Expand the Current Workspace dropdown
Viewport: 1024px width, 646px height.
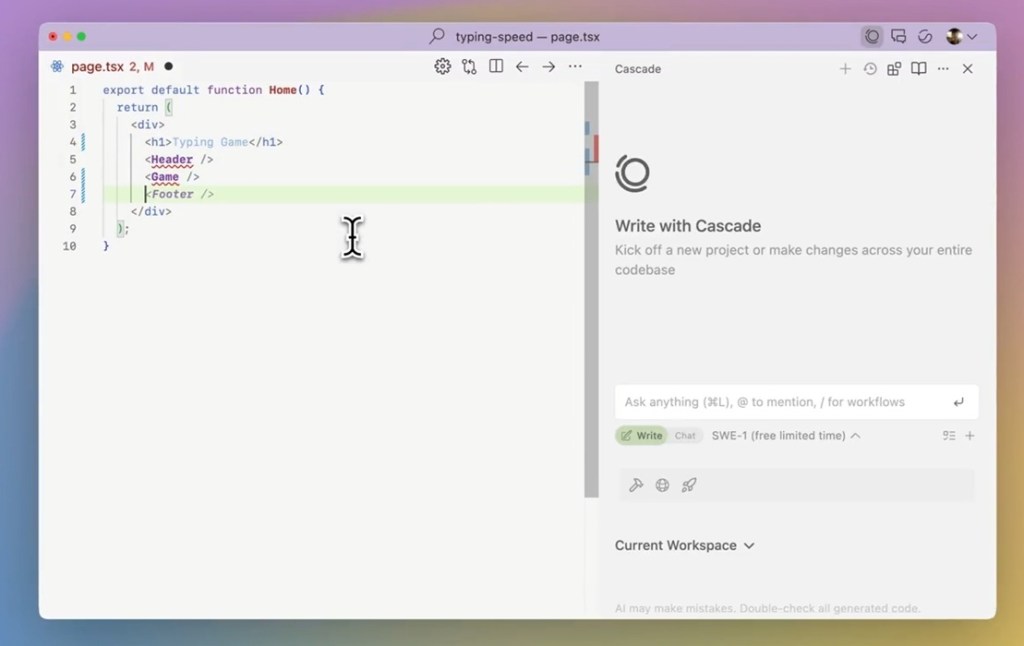684,546
